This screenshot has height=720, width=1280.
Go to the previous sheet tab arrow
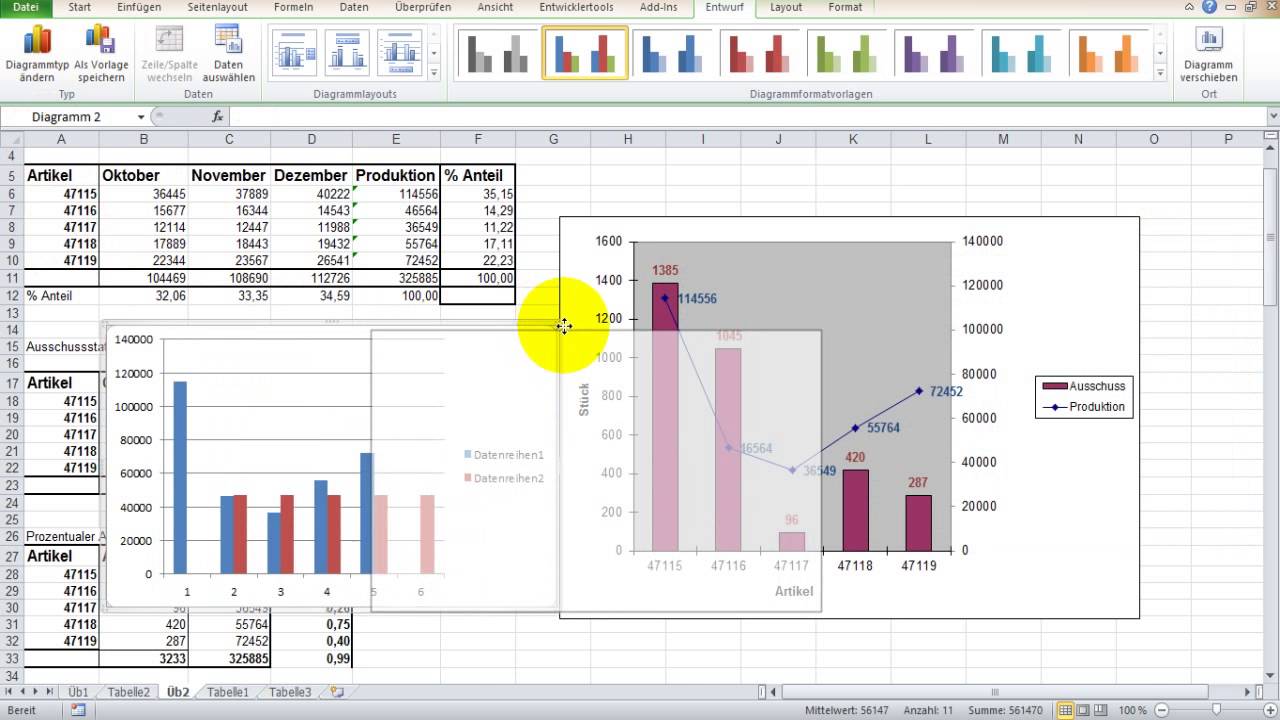pos(23,692)
